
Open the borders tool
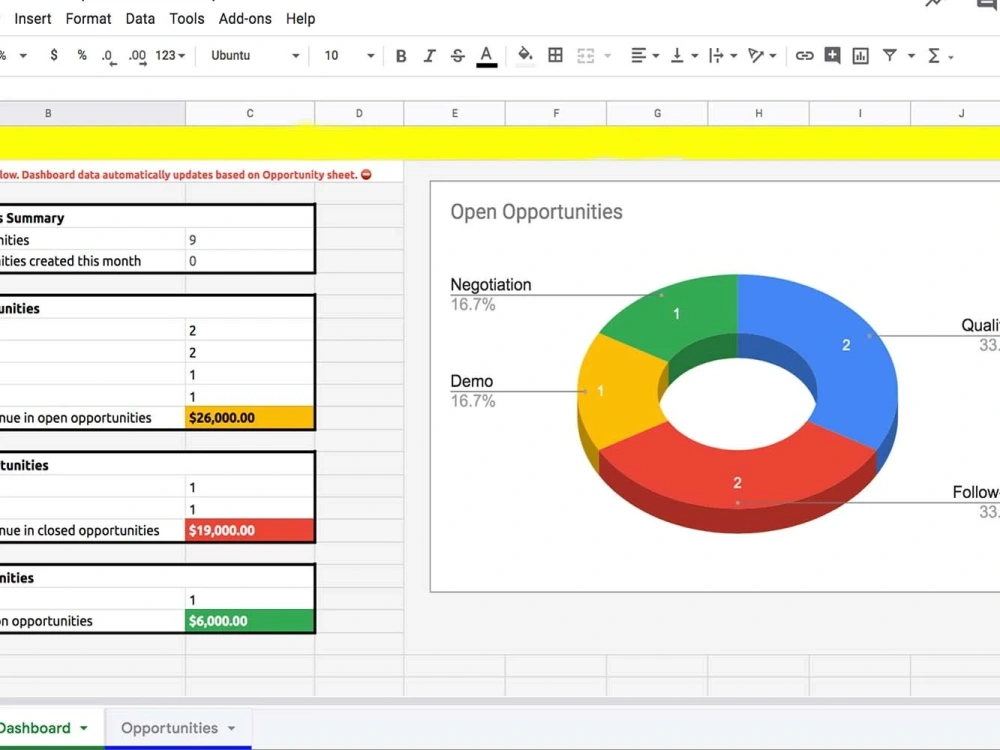[x=555, y=55]
